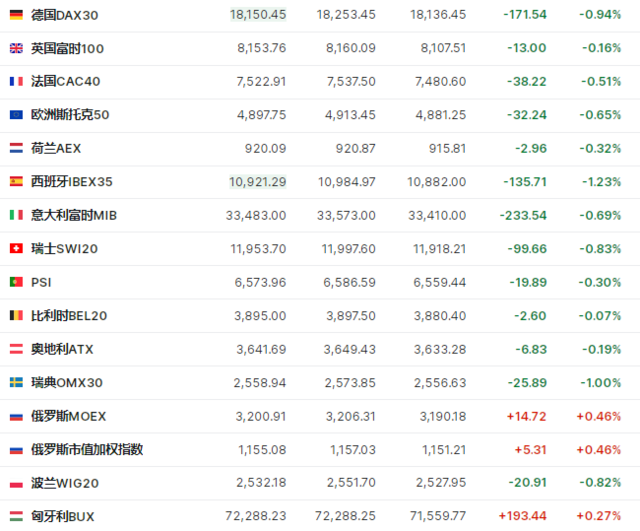This screenshot has height=531, width=640.
Task: Select the BUX percent change +0.27%
Action: click(599, 516)
